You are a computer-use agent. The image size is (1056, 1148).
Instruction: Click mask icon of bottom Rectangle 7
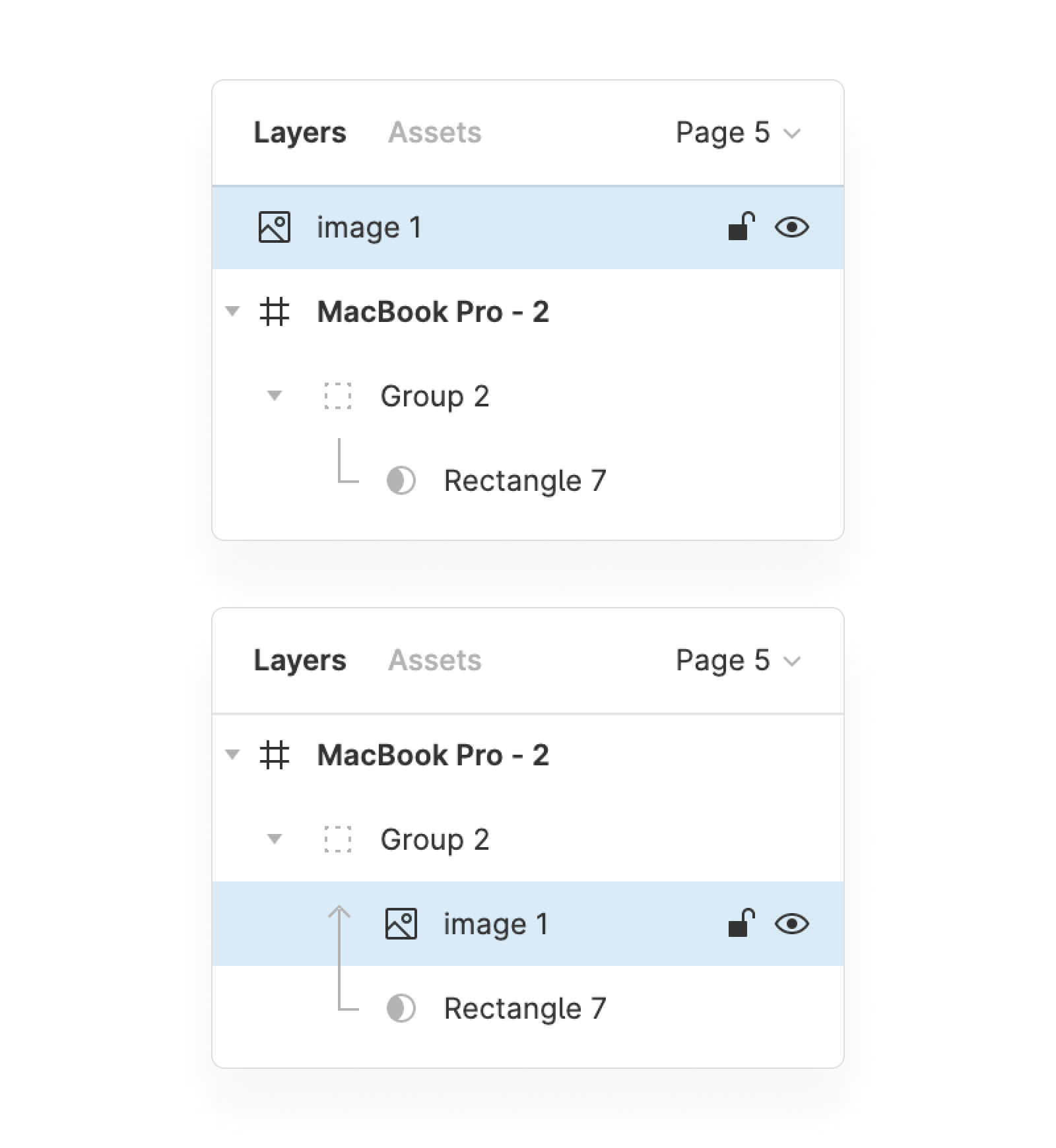401,1008
